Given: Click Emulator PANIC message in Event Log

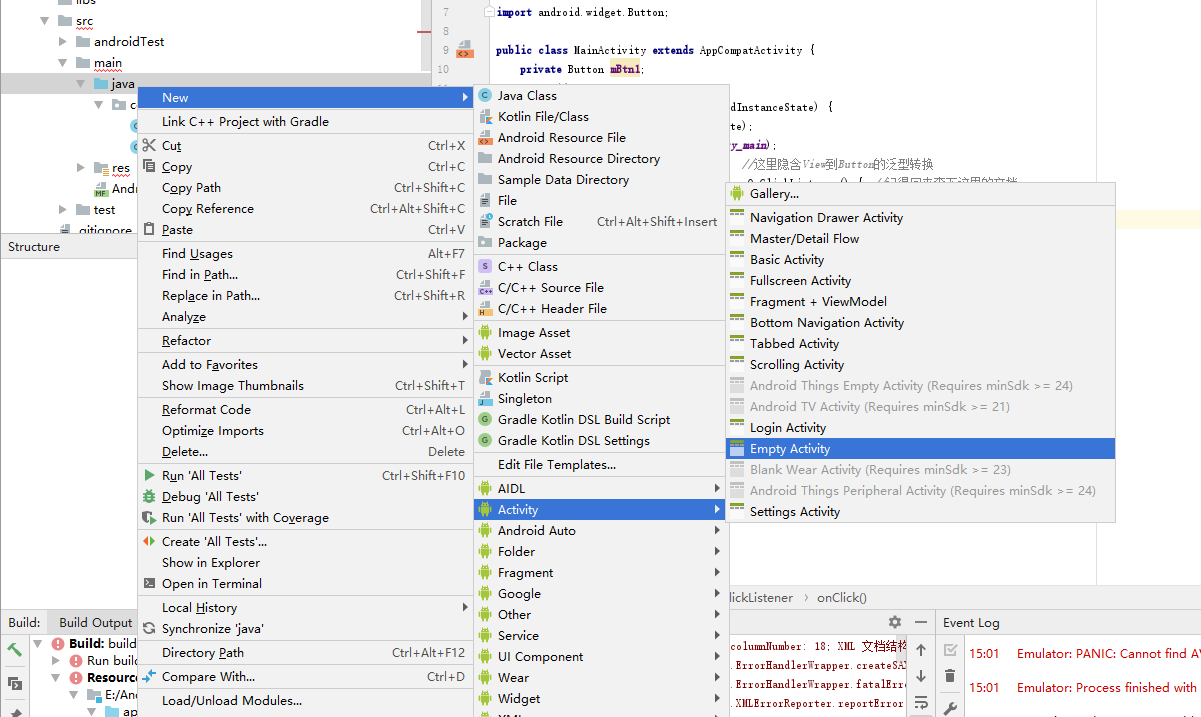Looking at the screenshot, I should click(1107, 654).
